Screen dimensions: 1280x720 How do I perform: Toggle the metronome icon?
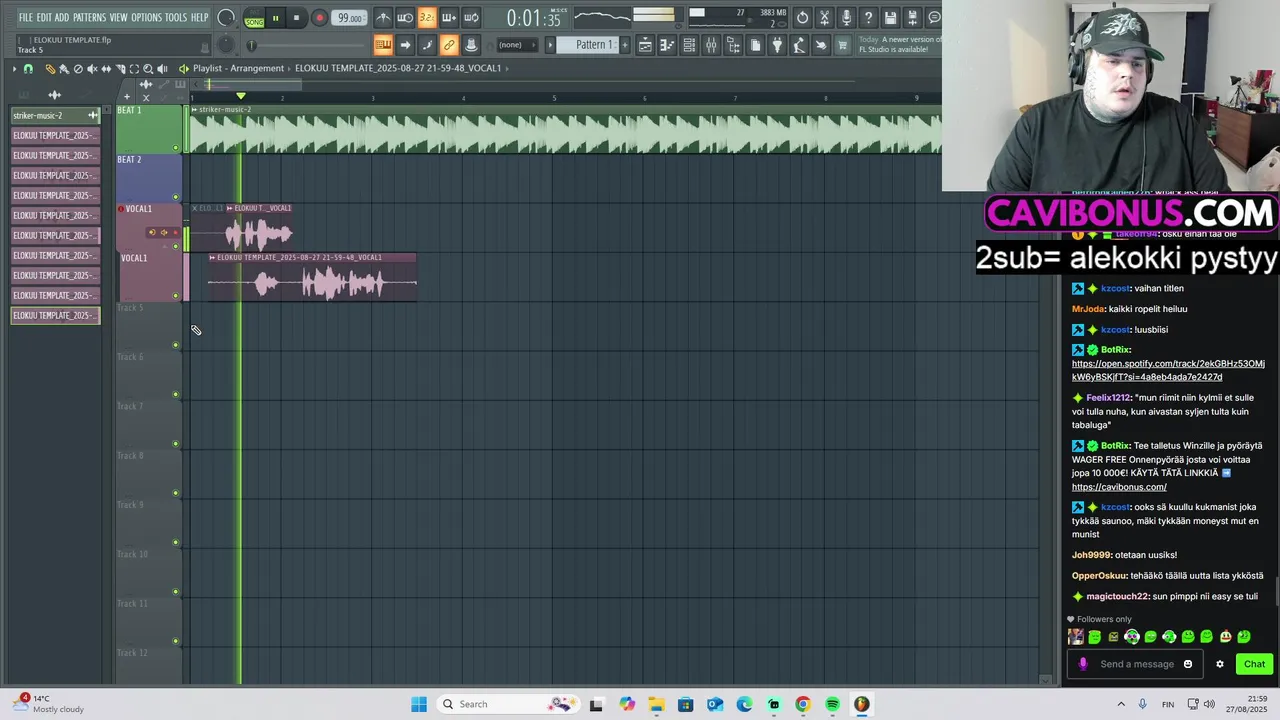(x=383, y=18)
